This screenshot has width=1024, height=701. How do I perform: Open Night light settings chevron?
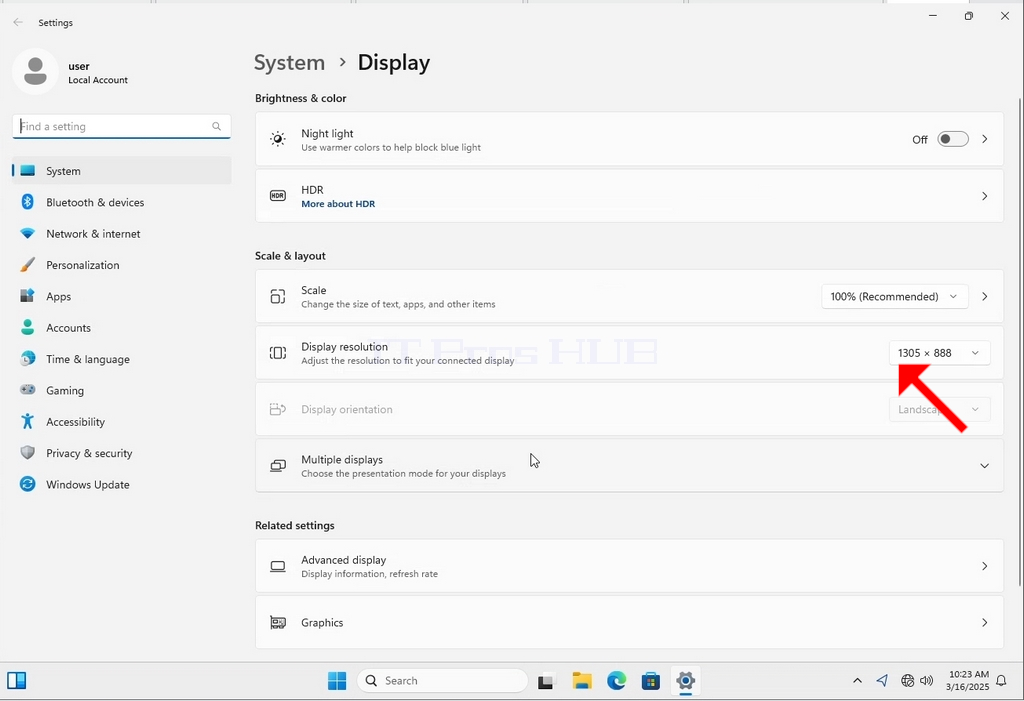984,139
